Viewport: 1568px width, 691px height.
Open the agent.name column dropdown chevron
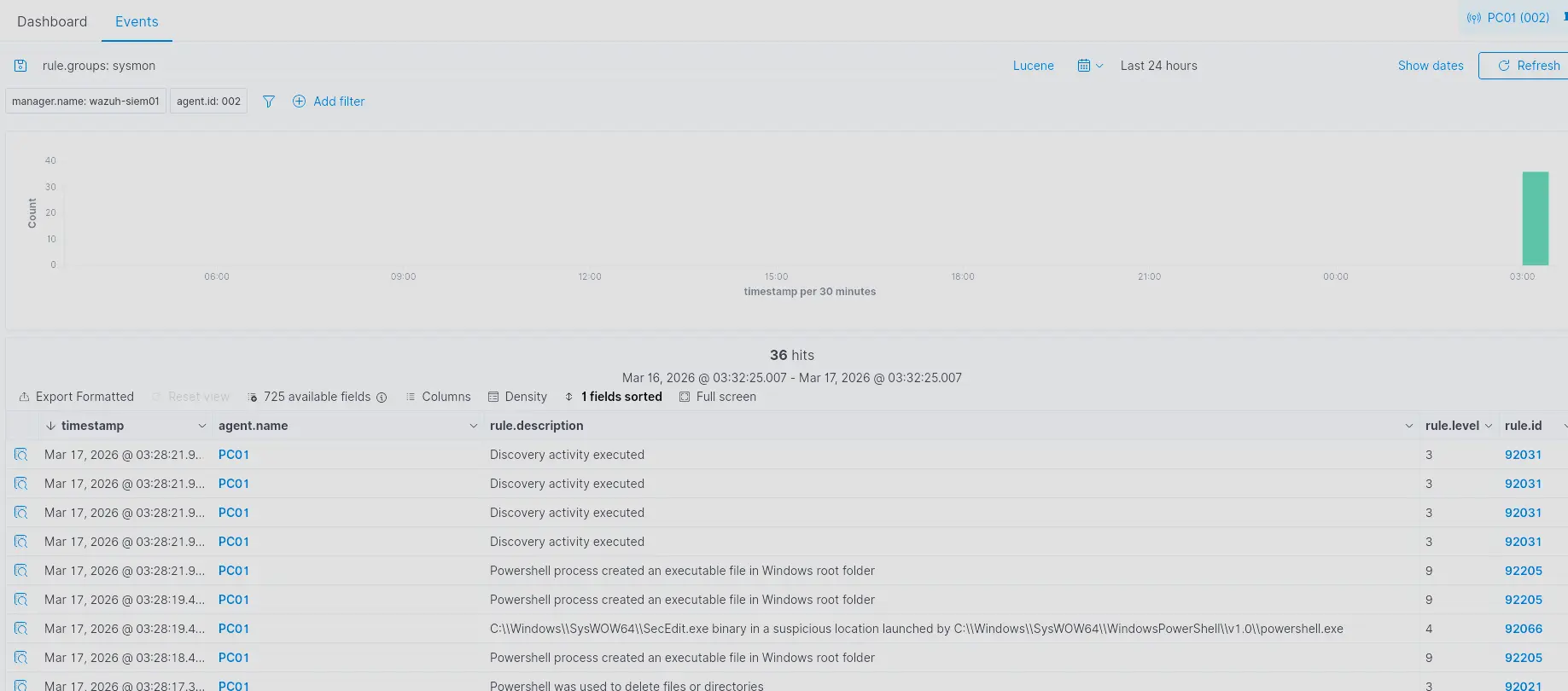[x=474, y=426]
